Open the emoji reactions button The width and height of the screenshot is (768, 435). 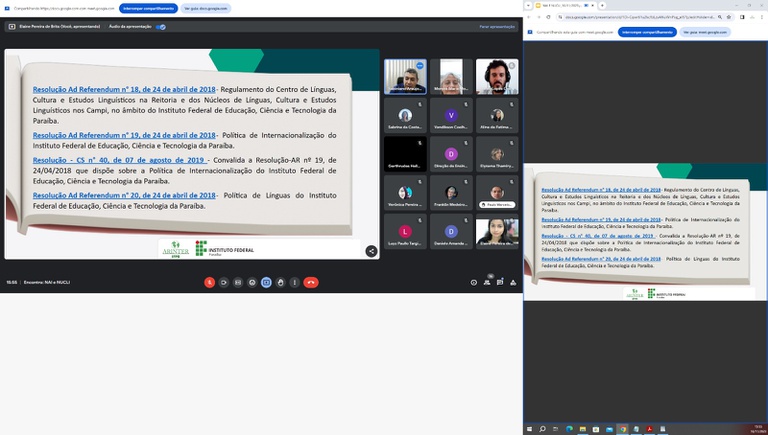[252, 283]
